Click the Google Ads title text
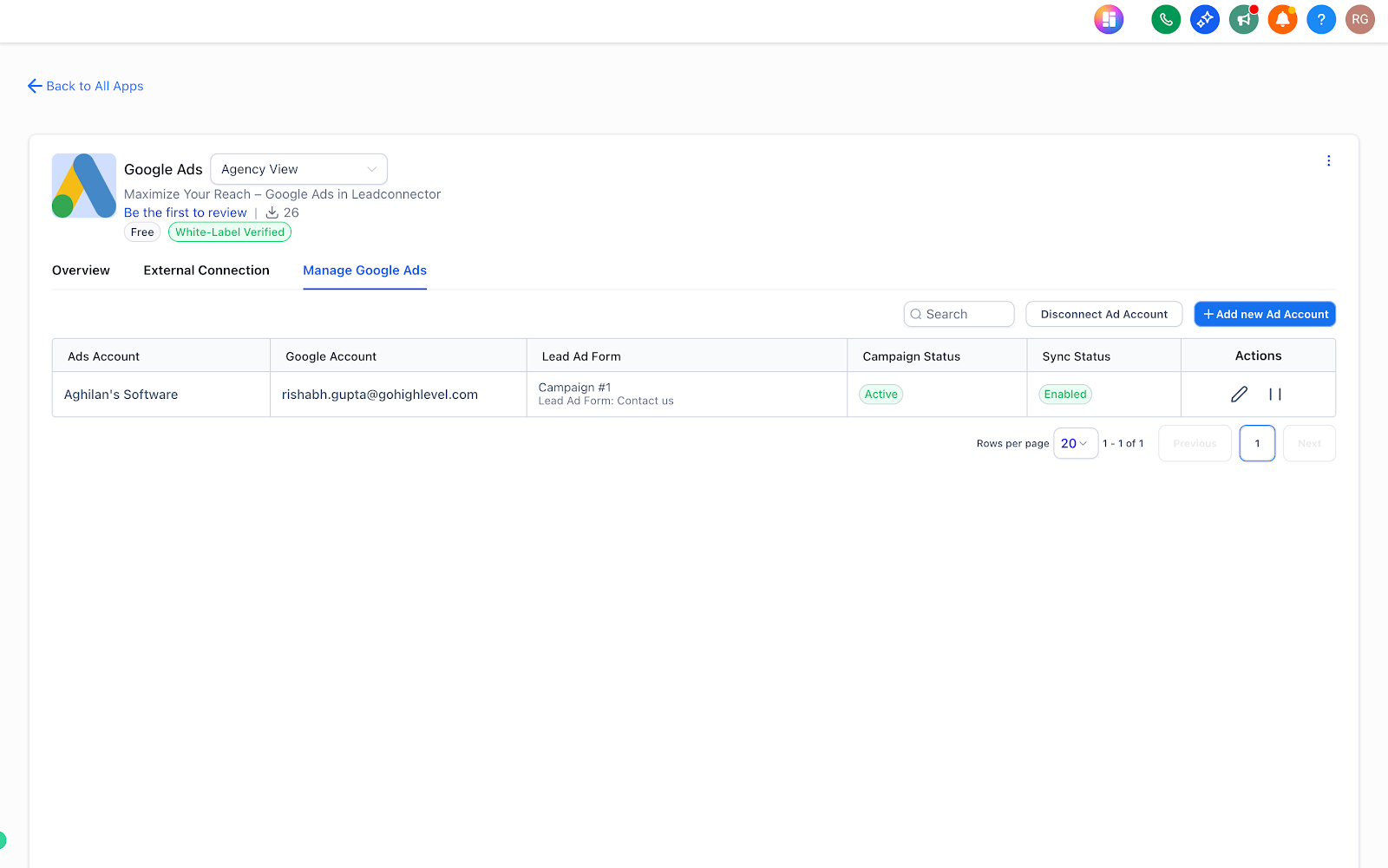The height and width of the screenshot is (868, 1388). [163, 170]
